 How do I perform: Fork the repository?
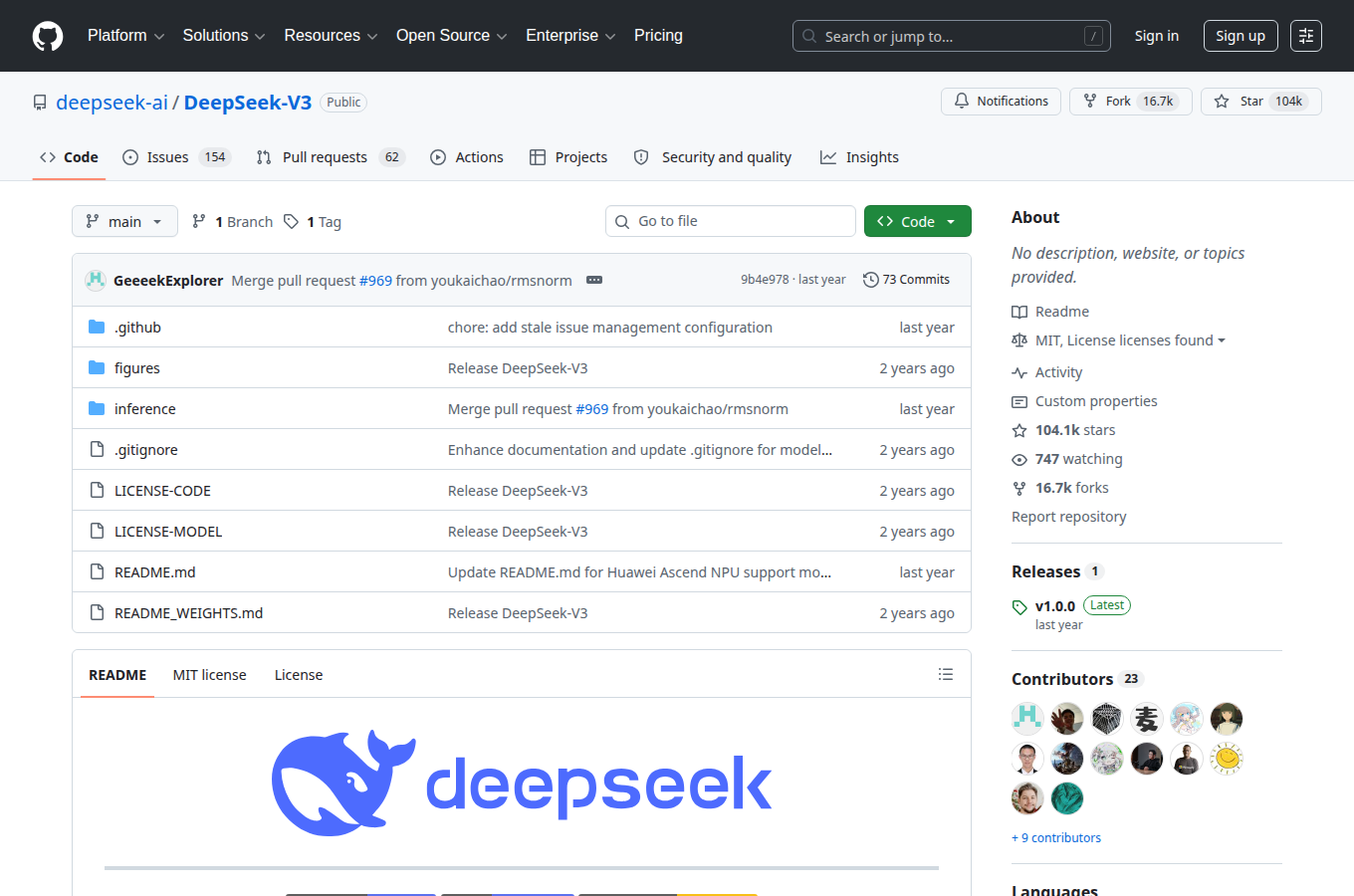pyautogui.click(x=1131, y=102)
